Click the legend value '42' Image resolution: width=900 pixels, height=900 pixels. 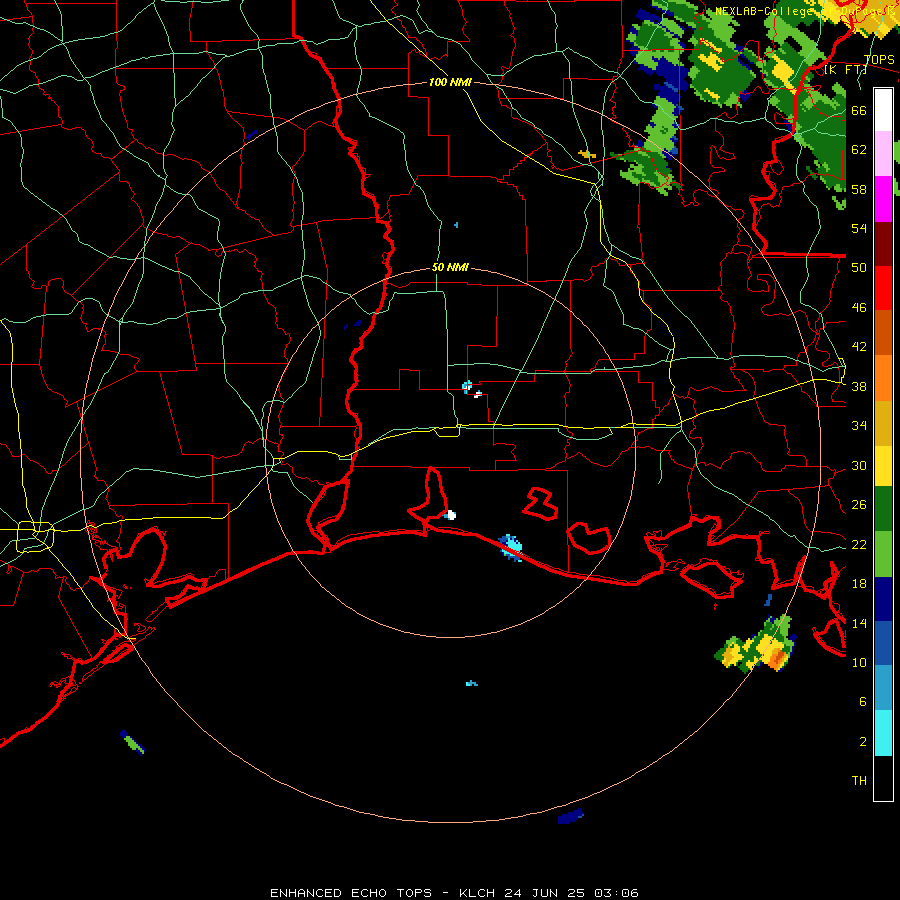pos(859,346)
